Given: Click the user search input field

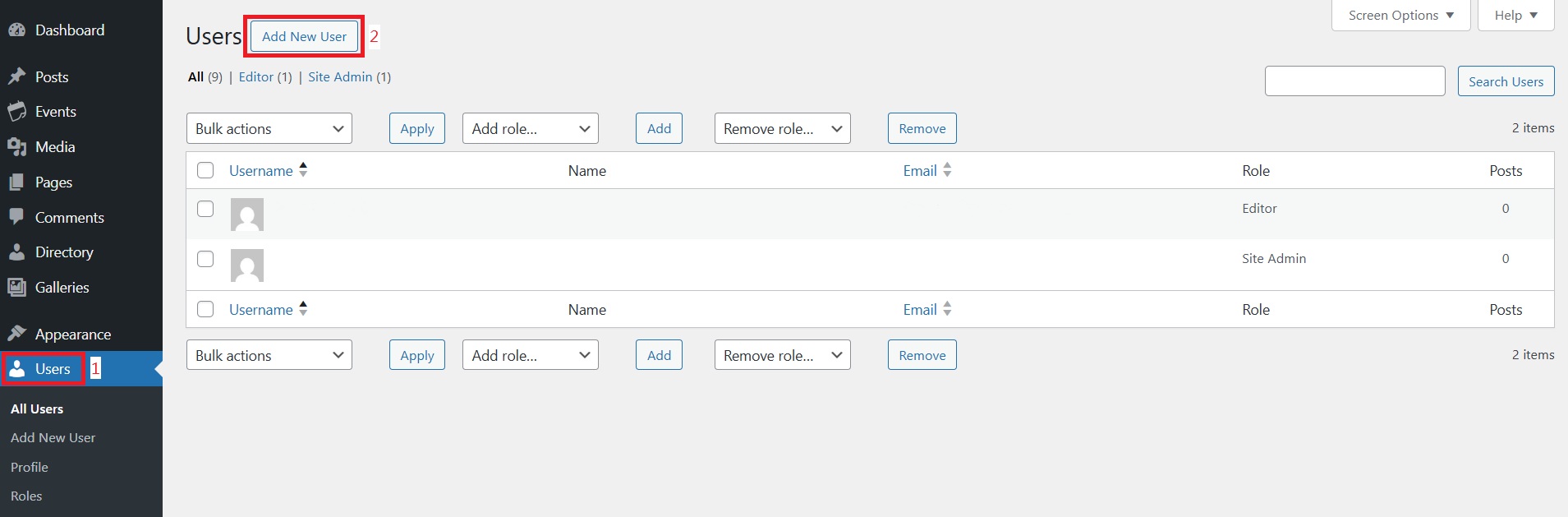Looking at the screenshot, I should (1354, 81).
